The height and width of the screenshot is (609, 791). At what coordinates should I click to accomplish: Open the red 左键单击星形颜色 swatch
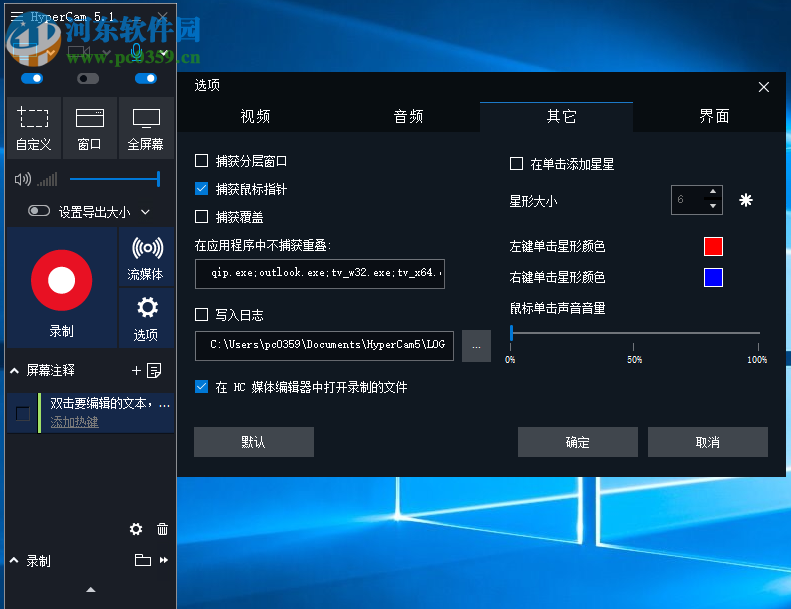coord(713,247)
